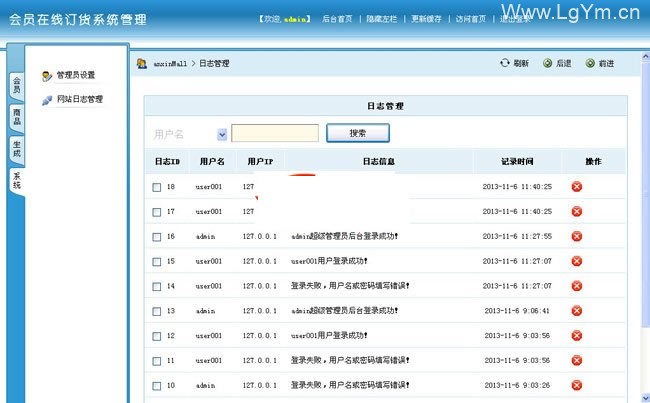Image resolution: width=650 pixels, height=403 pixels.
Task: Check the checkbox for log ID 13
Action: (x=157, y=311)
